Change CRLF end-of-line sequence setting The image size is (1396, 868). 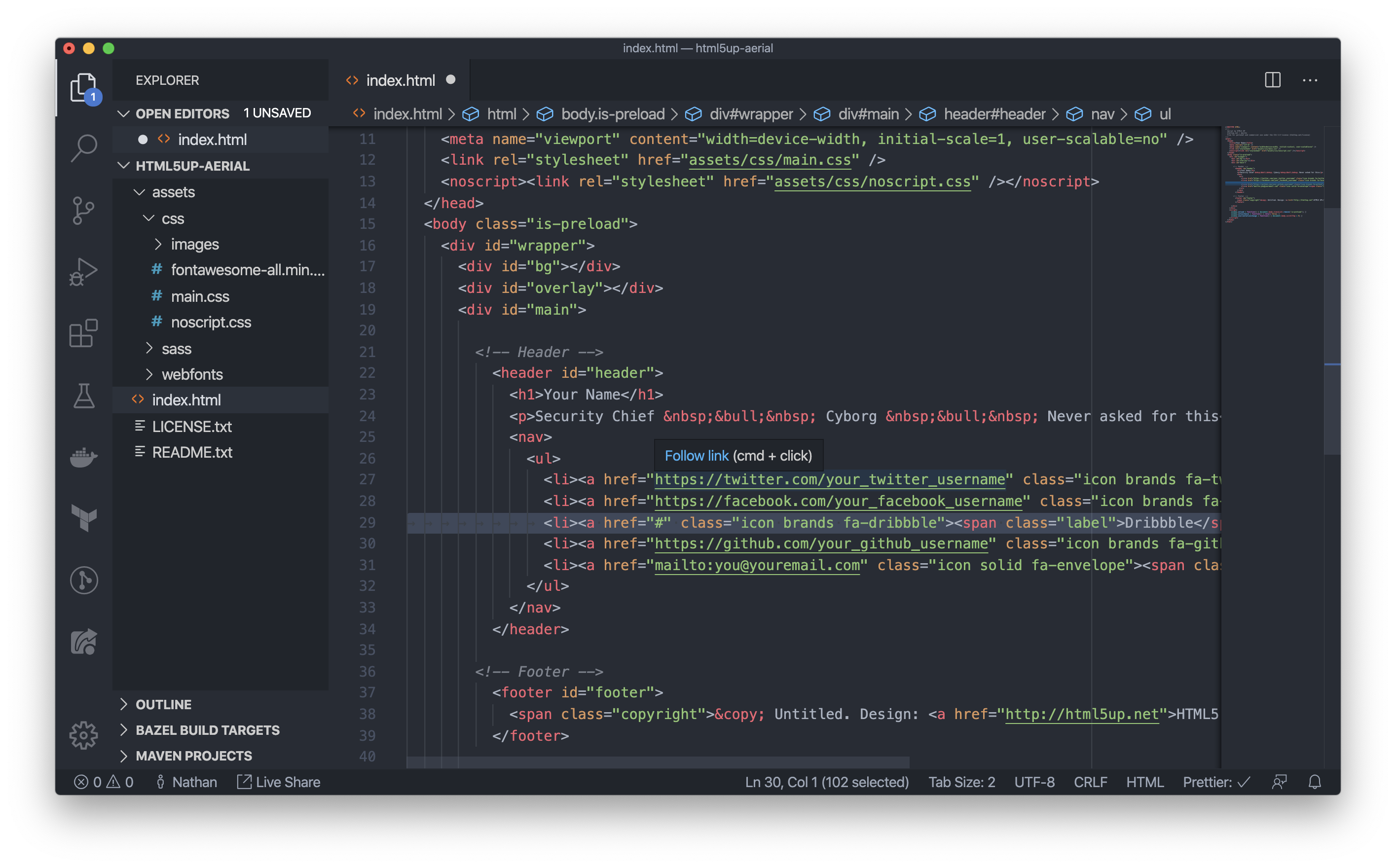tap(1090, 782)
